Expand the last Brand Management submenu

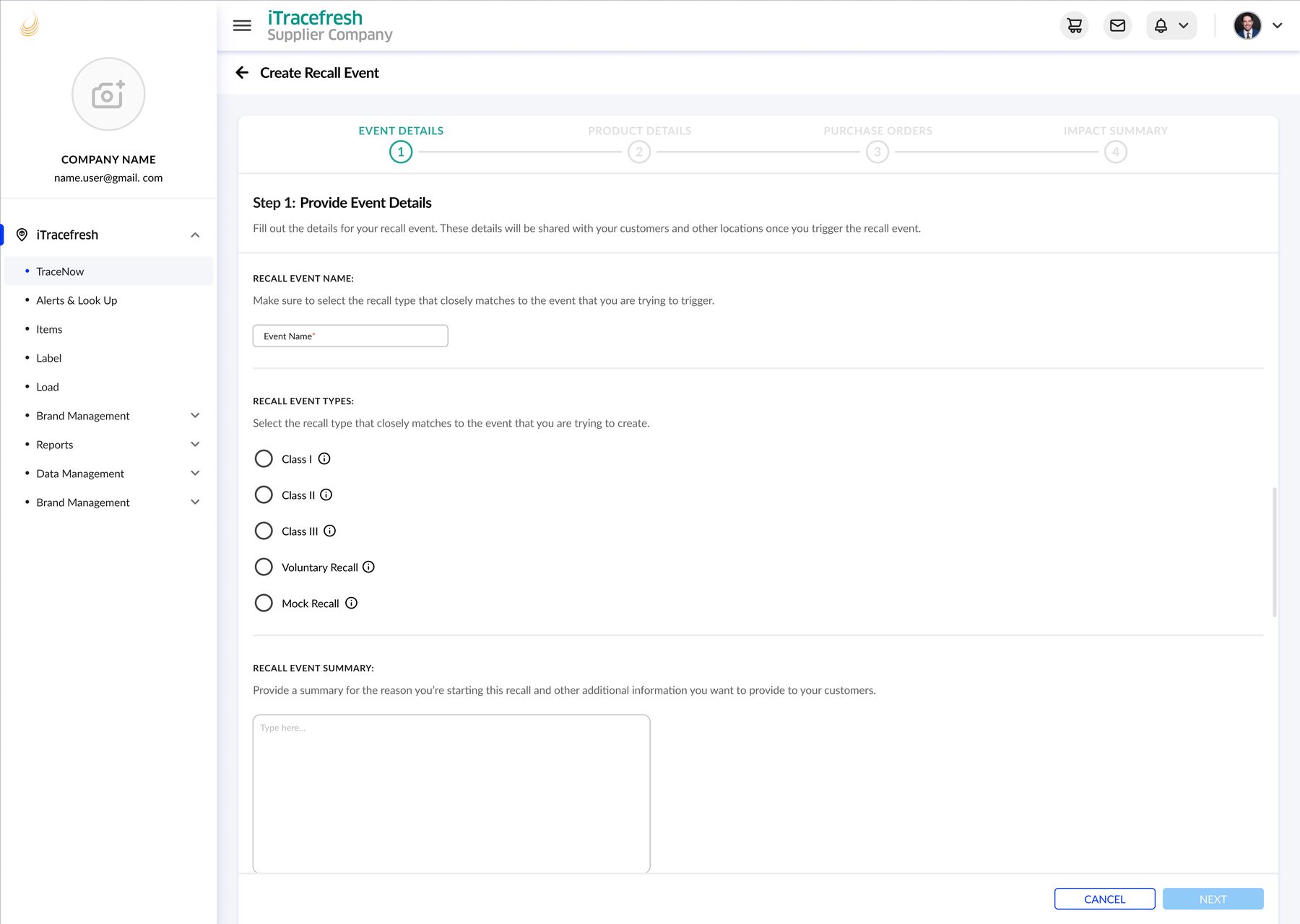click(x=195, y=502)
